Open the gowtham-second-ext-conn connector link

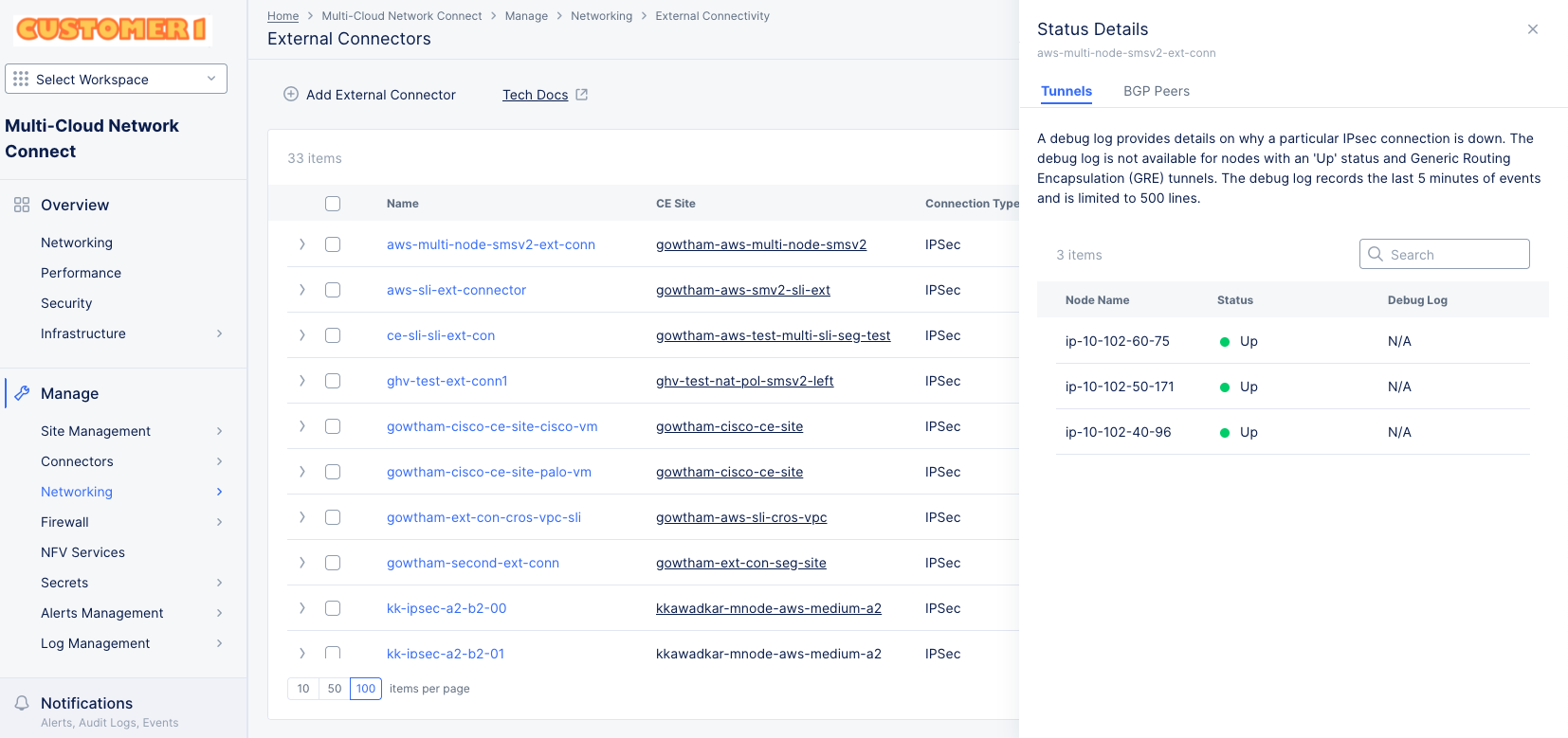[x=472, y=563]
